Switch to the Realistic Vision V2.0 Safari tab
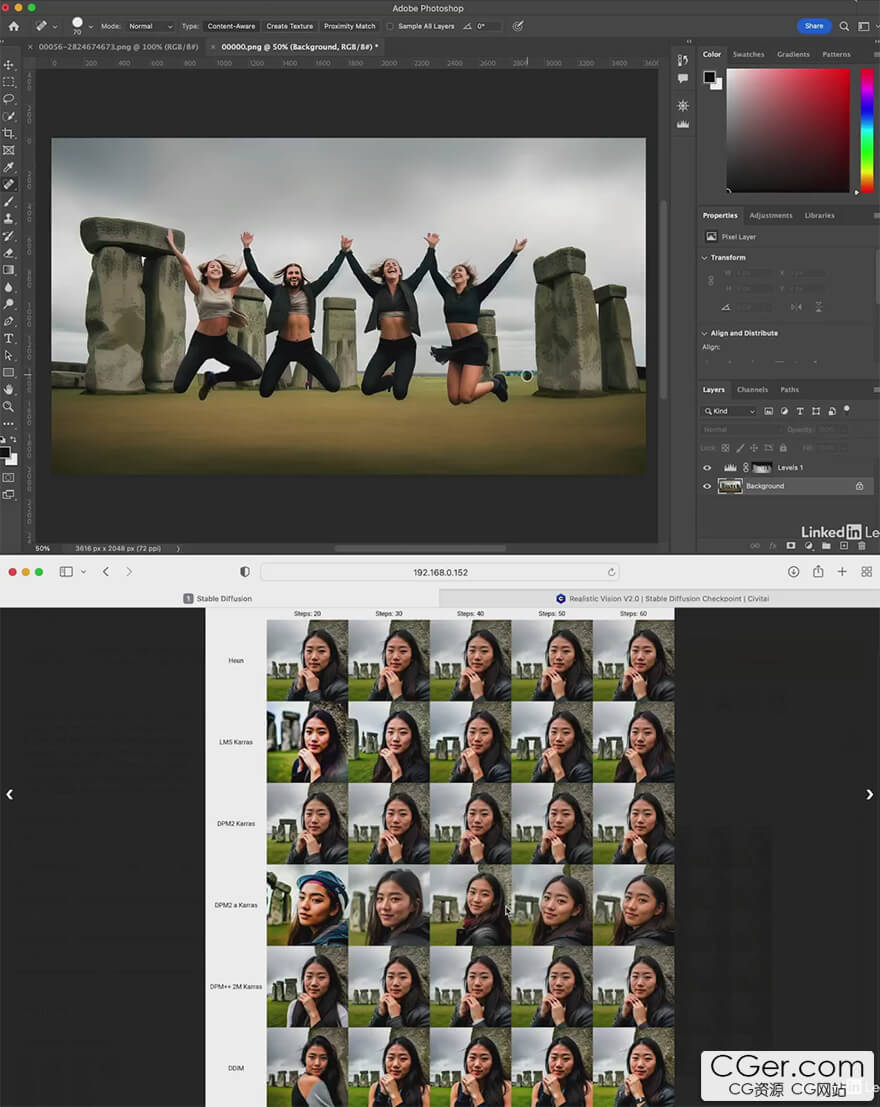880x1107 pixels. pyautogui.click(x=662, y=598)
